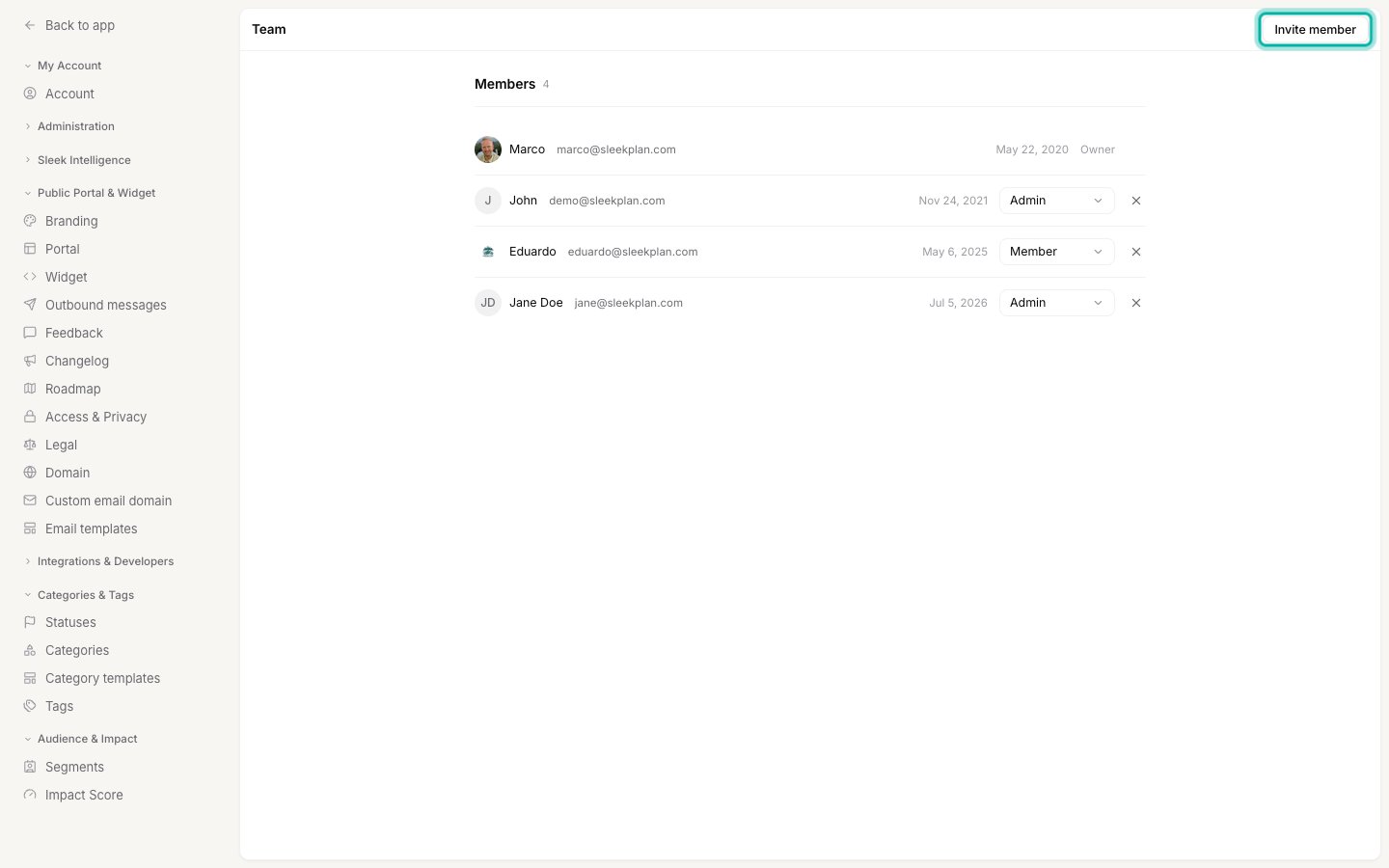This screenshot has height=868, width=1389.
Task: Expand the Integrations & Developers section
Action: click(x=98, y=561)
